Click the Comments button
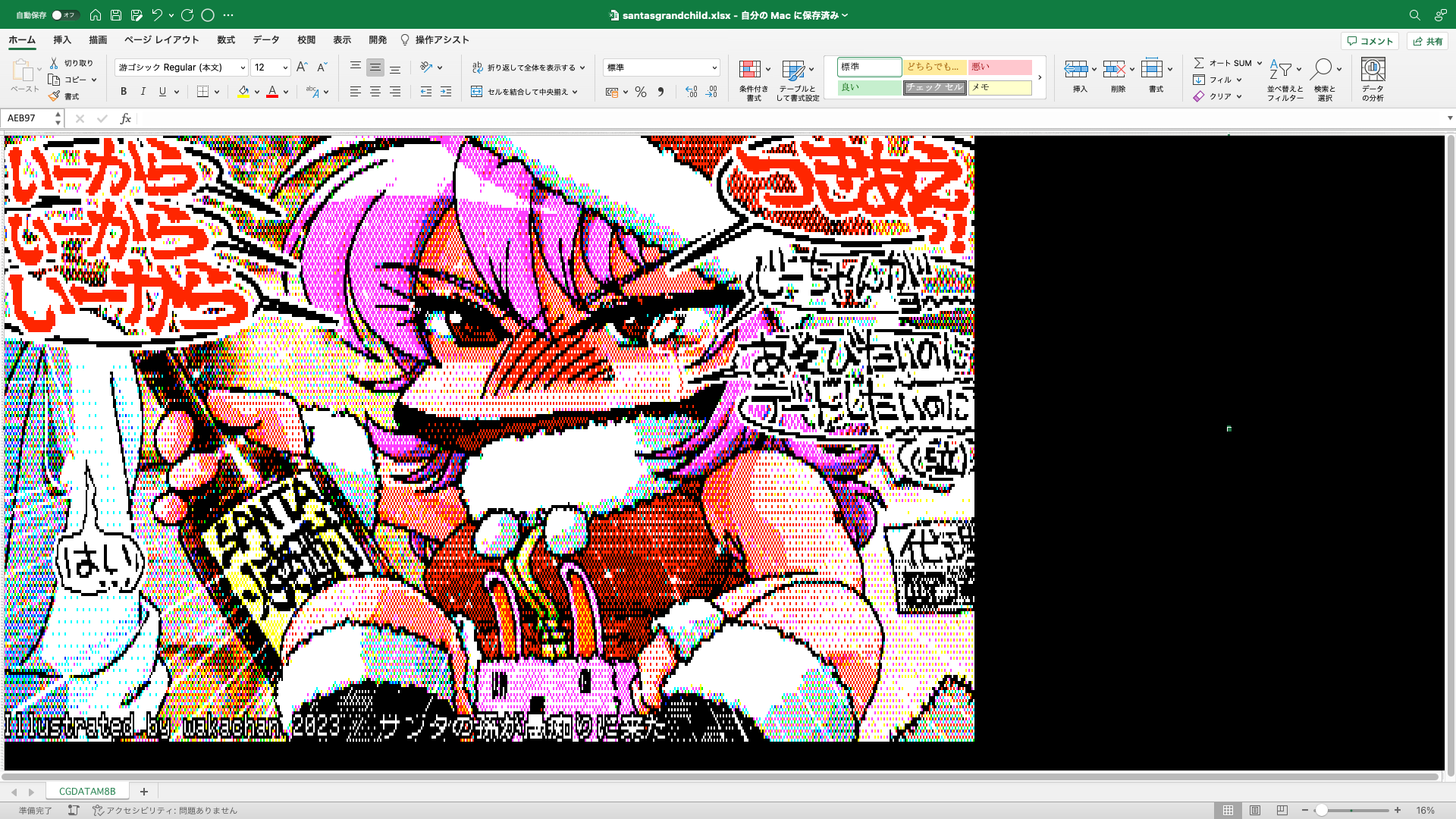The height and width of the screenshot is (819, 1456). tap(1370, 41)
